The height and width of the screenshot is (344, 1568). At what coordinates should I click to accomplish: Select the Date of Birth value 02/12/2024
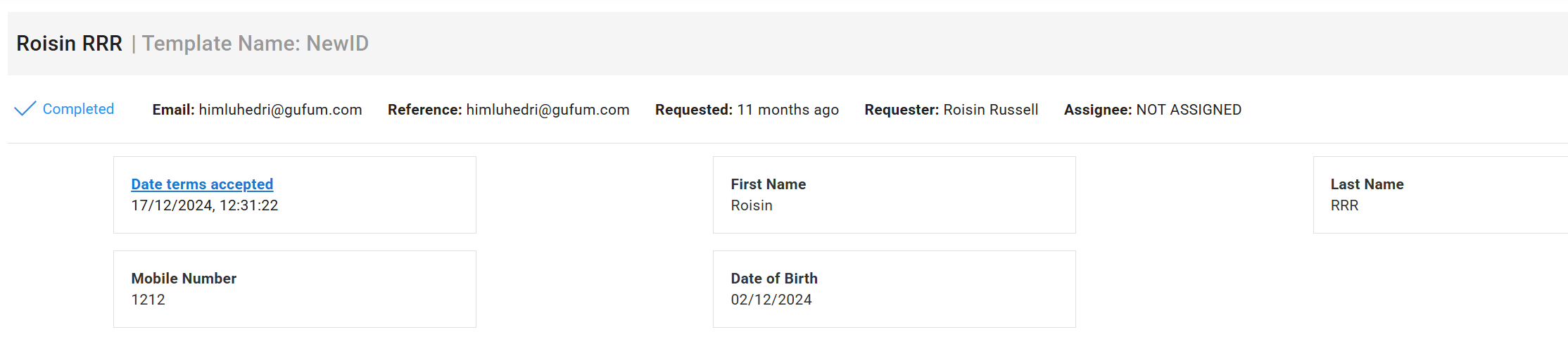pos(771,300)
